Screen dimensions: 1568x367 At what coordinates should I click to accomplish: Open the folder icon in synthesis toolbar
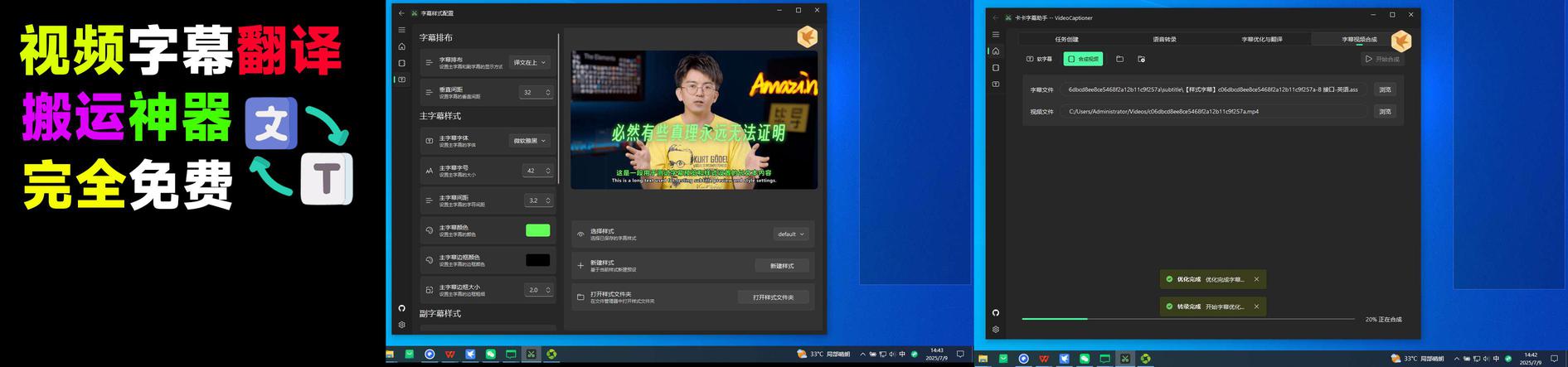click(x=1119, y=59)
